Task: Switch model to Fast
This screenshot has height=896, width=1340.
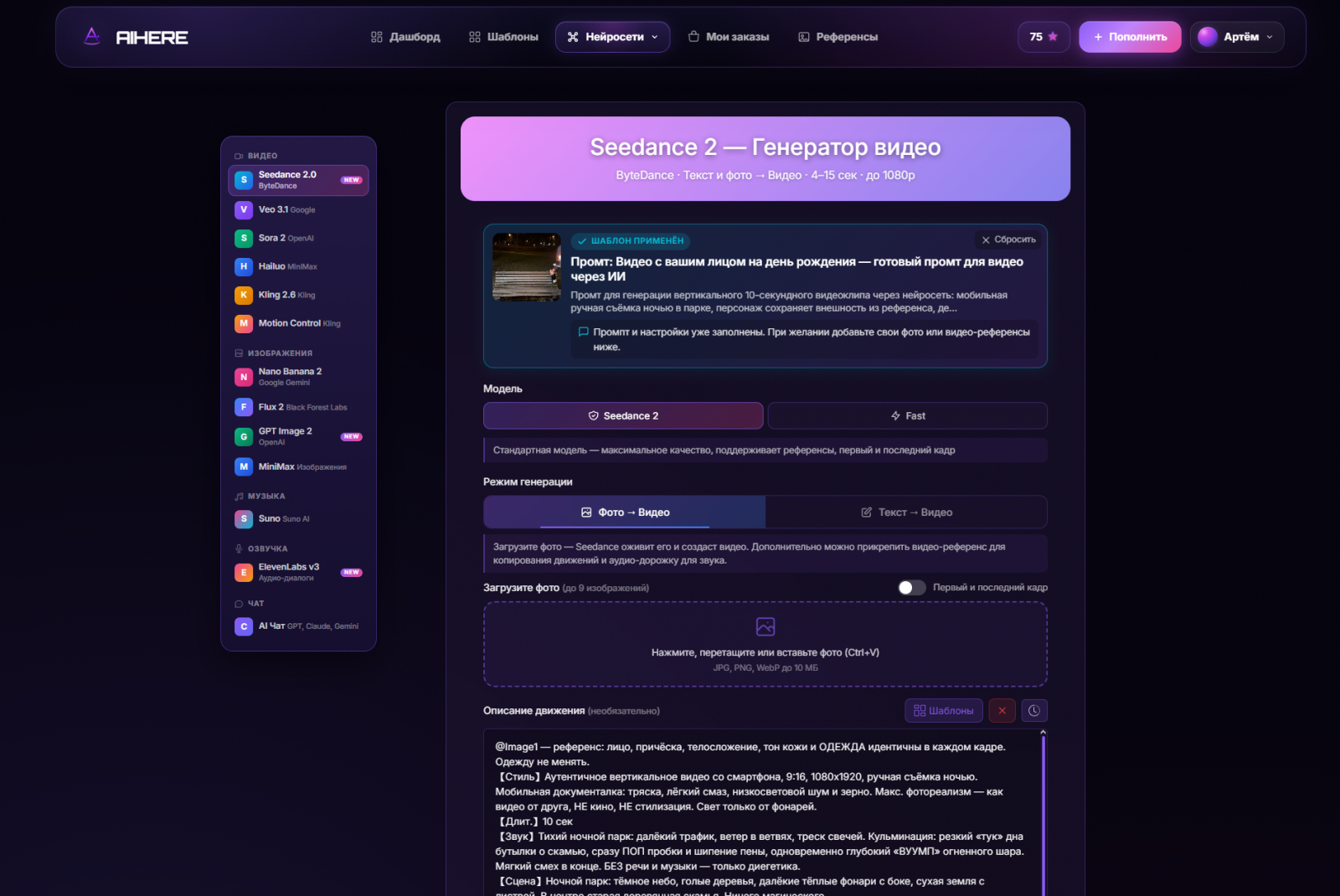Action: point(908,416)
